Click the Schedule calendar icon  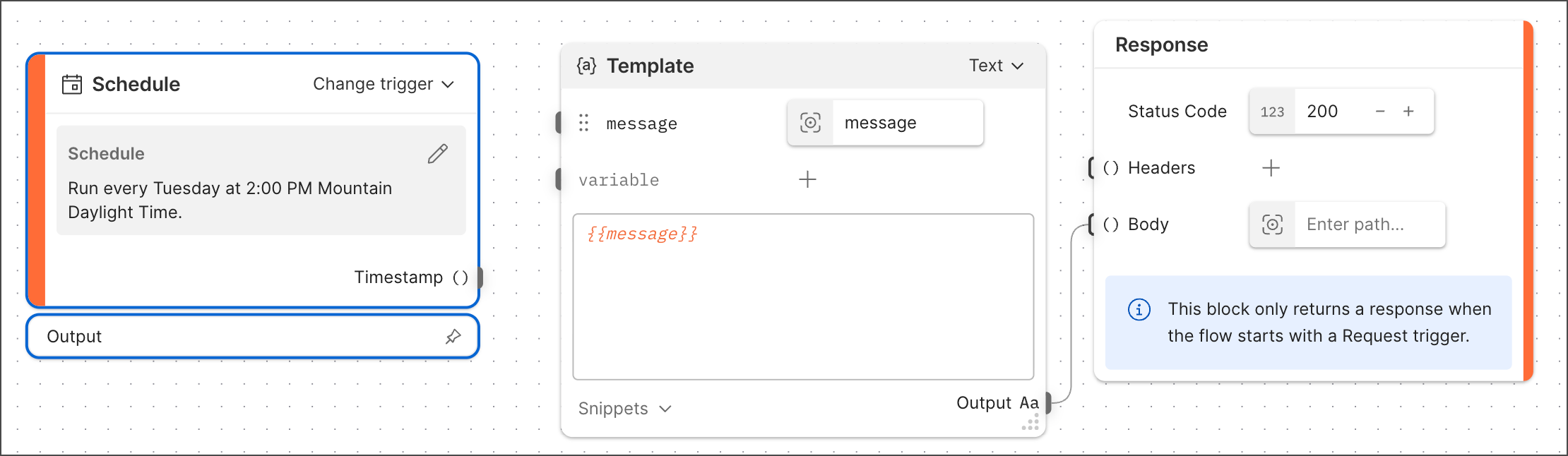[72, 85]
